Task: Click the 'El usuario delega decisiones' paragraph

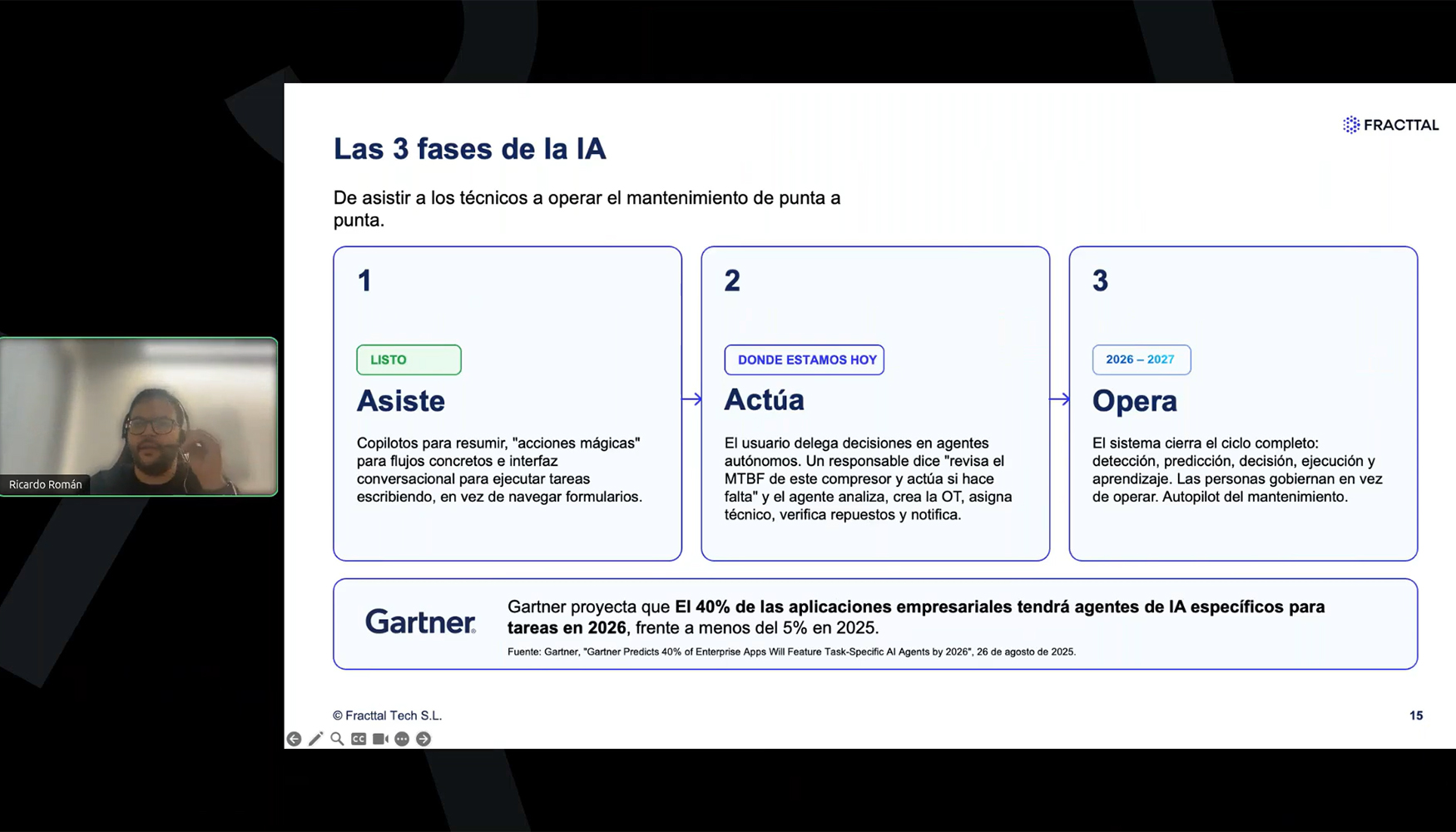Action: pos(868,478)
